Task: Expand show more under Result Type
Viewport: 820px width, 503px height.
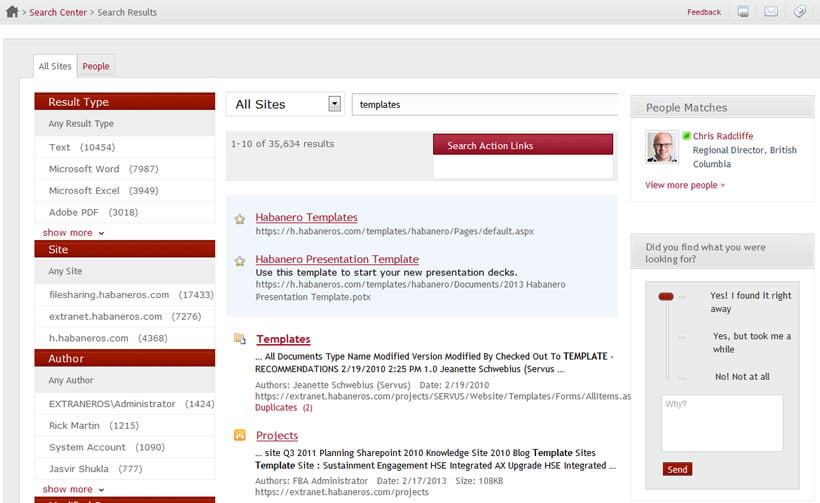Action: [73, 233]
